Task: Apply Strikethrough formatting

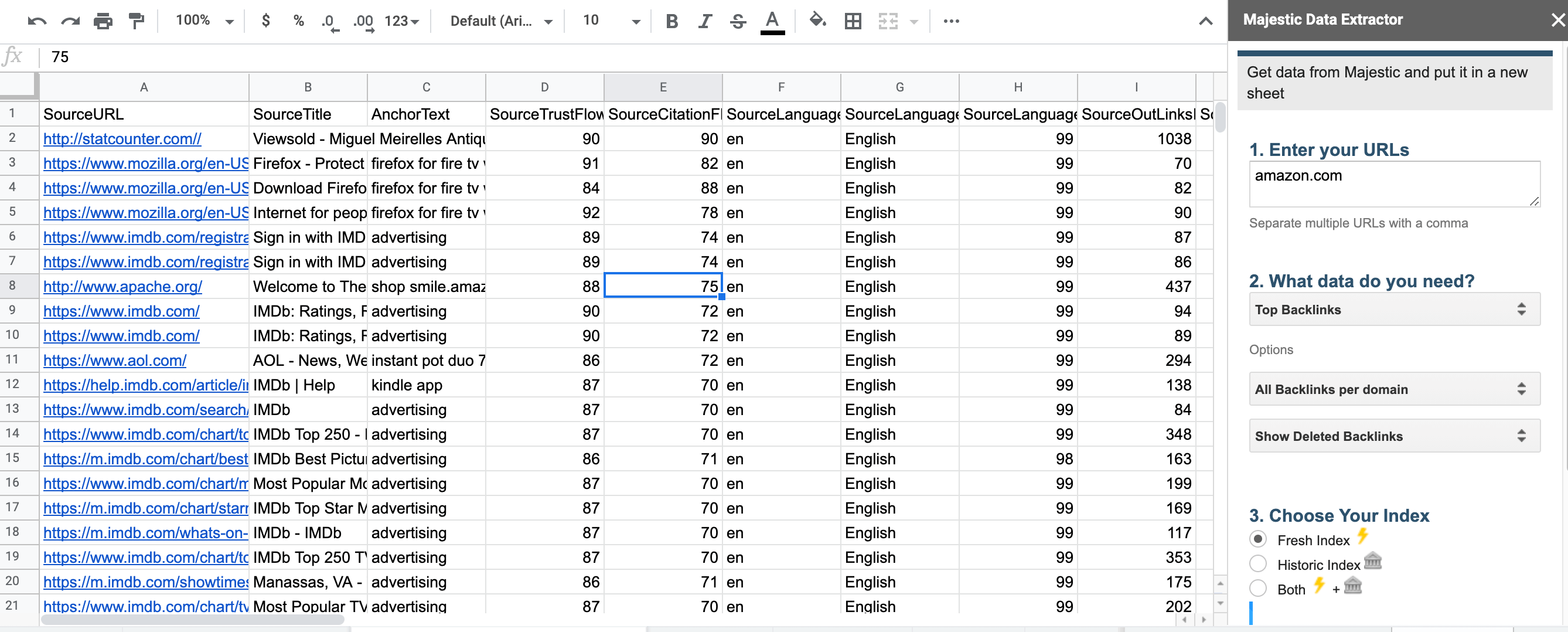Action: (738, 21)
